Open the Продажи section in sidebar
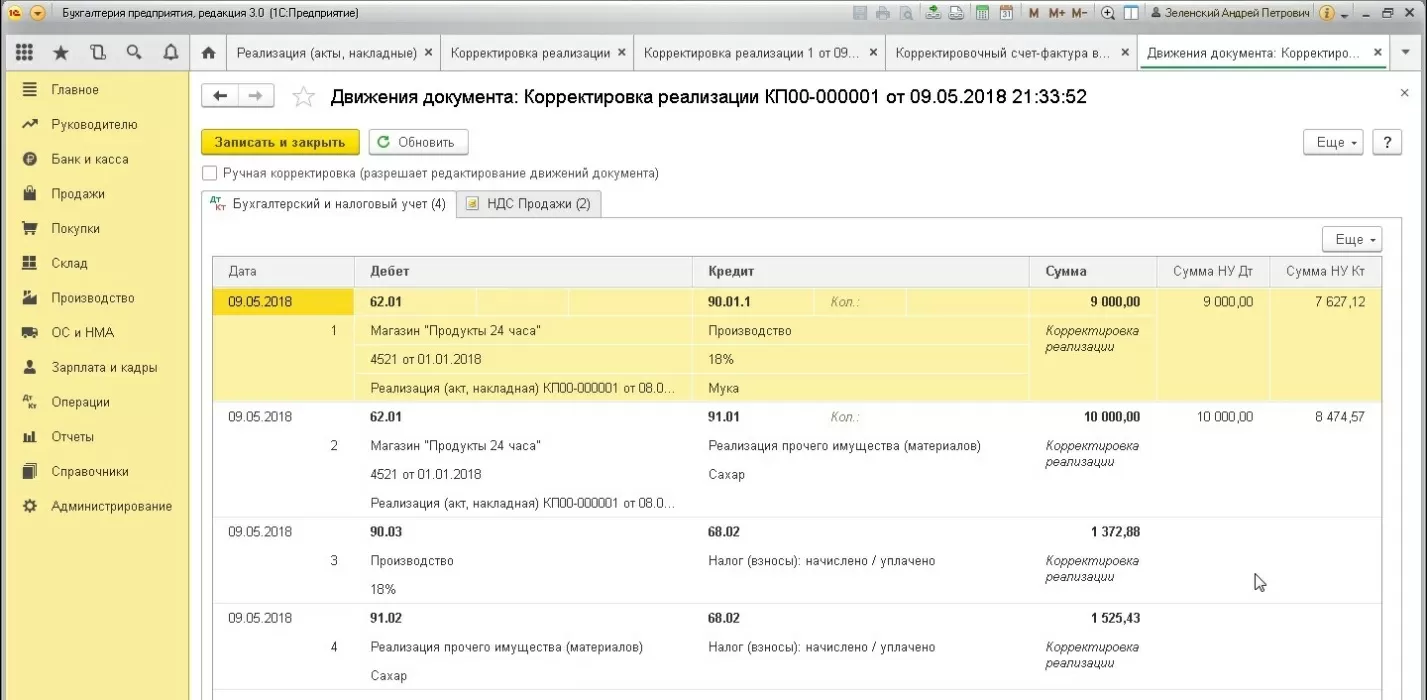This screenshot has height=700, width=1427. pyautogui.click(x=78, y=194)
